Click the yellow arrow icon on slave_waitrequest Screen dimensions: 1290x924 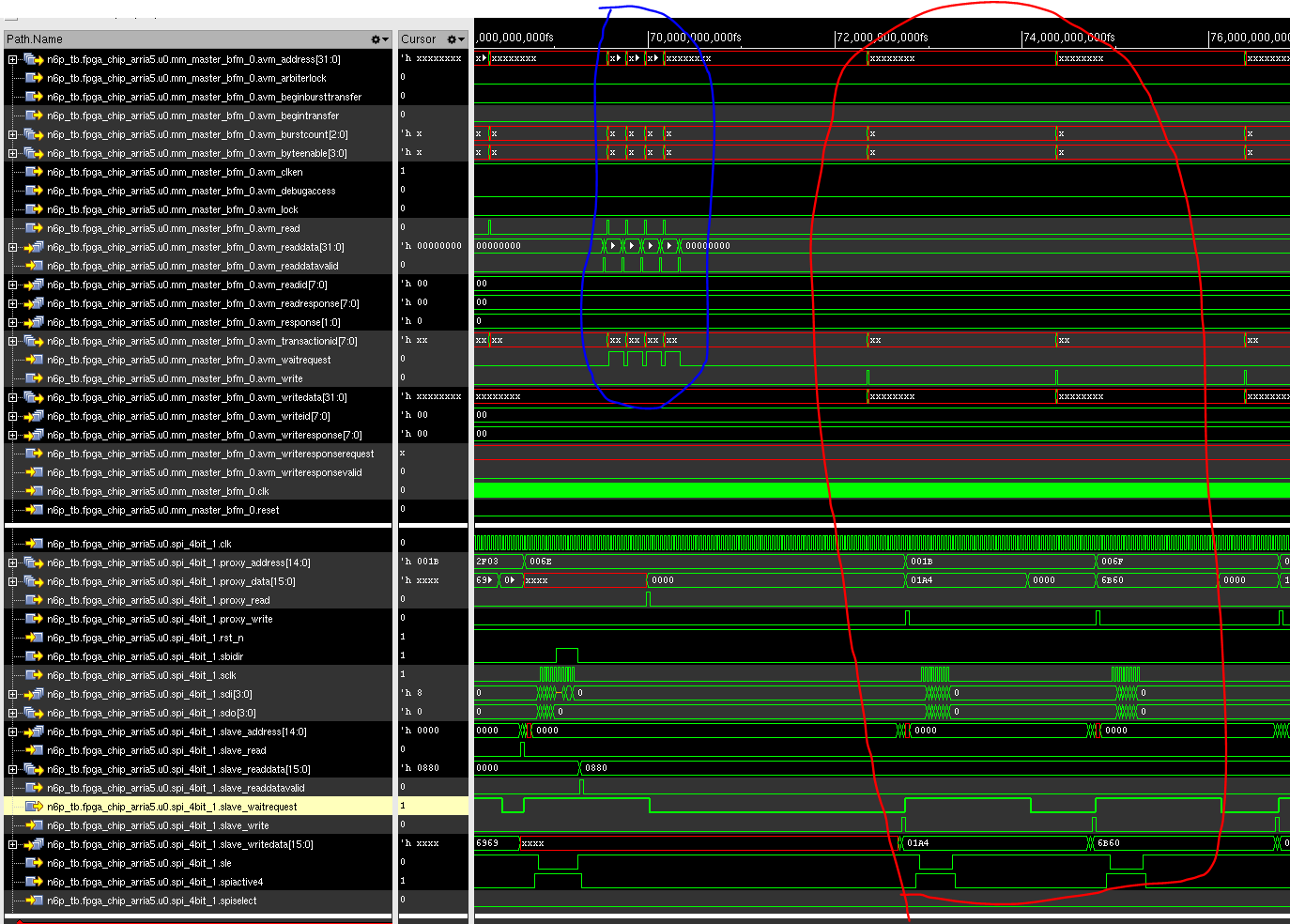pos(36,807)
